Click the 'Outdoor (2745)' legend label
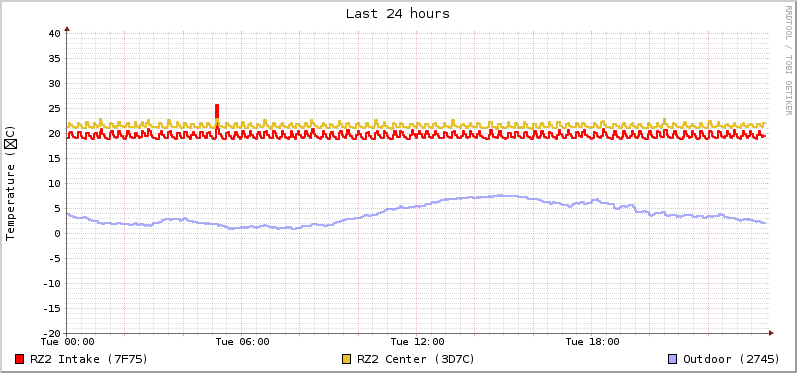 point(731,359)
